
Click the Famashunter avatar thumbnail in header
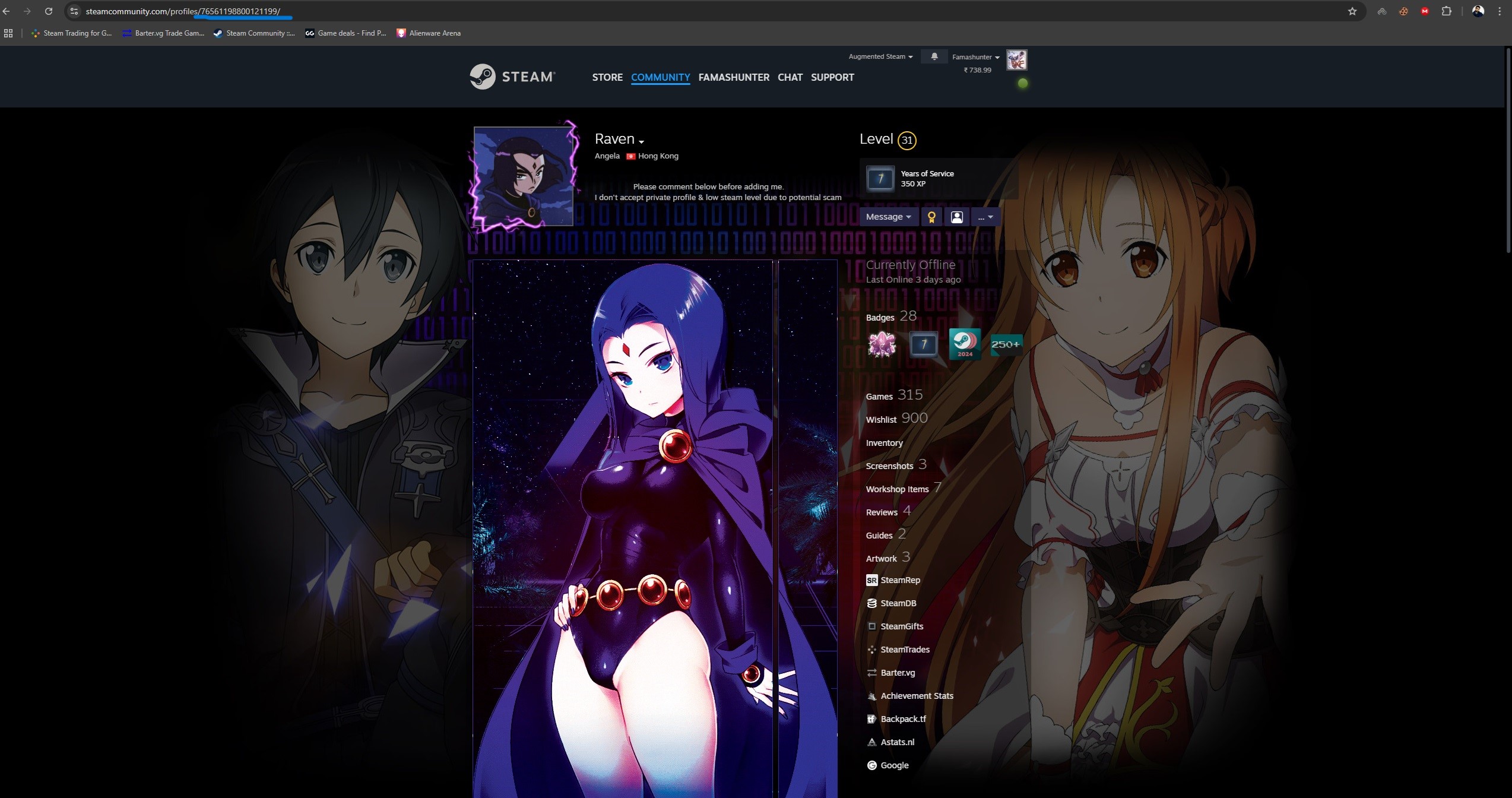[x=1016, y=60]
